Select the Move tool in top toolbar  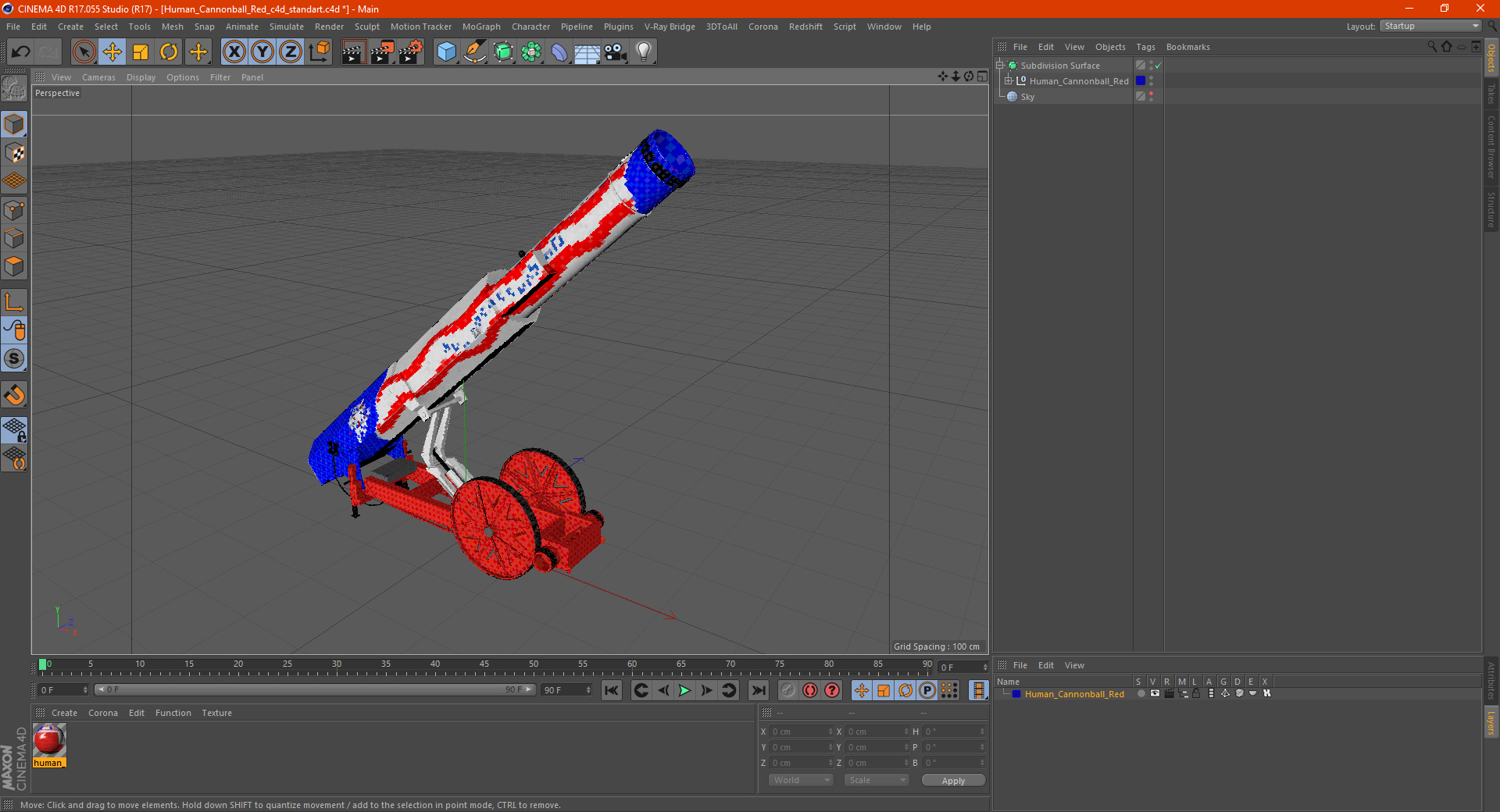112,52
